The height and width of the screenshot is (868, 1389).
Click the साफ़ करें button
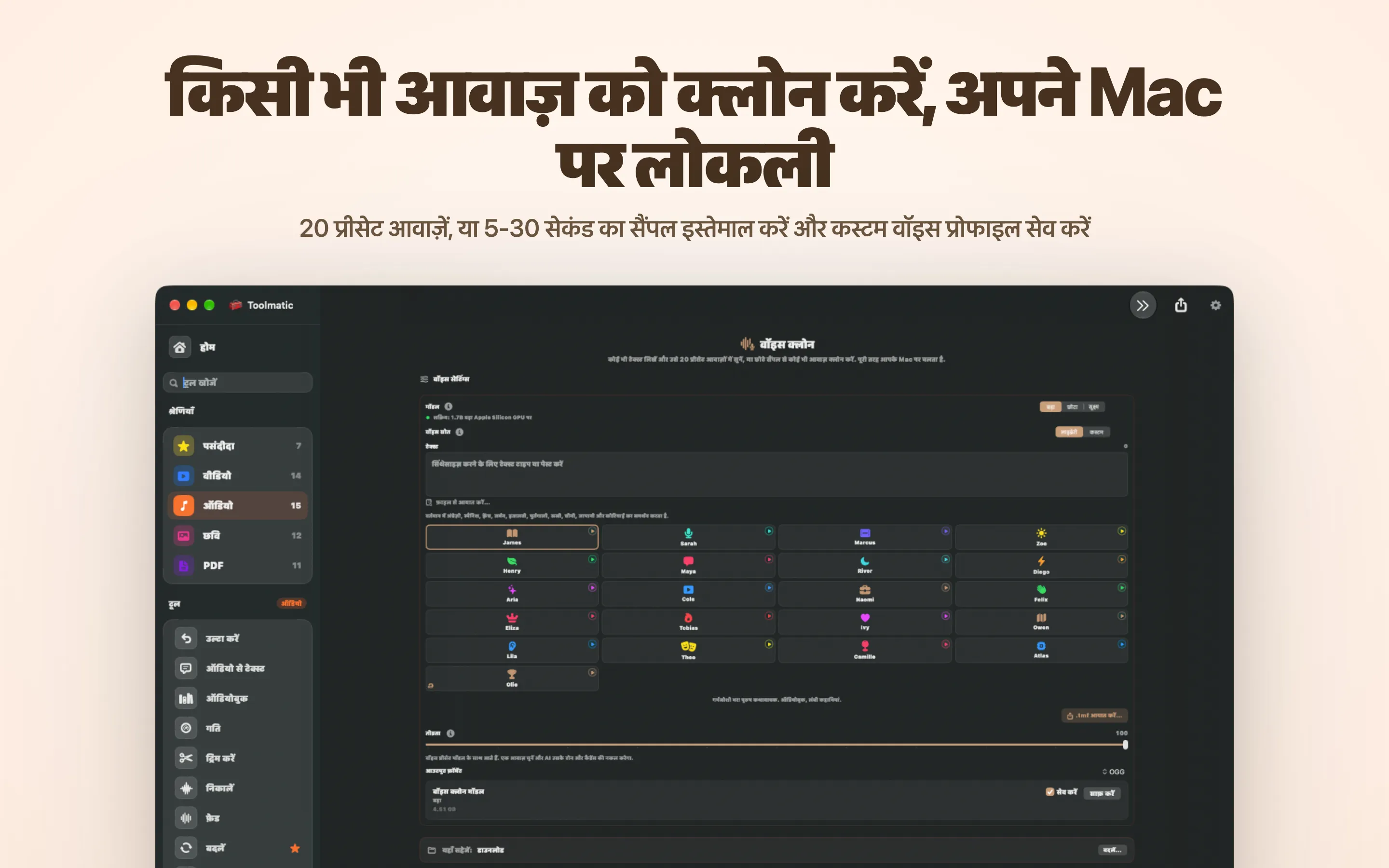coord(1102,793)
